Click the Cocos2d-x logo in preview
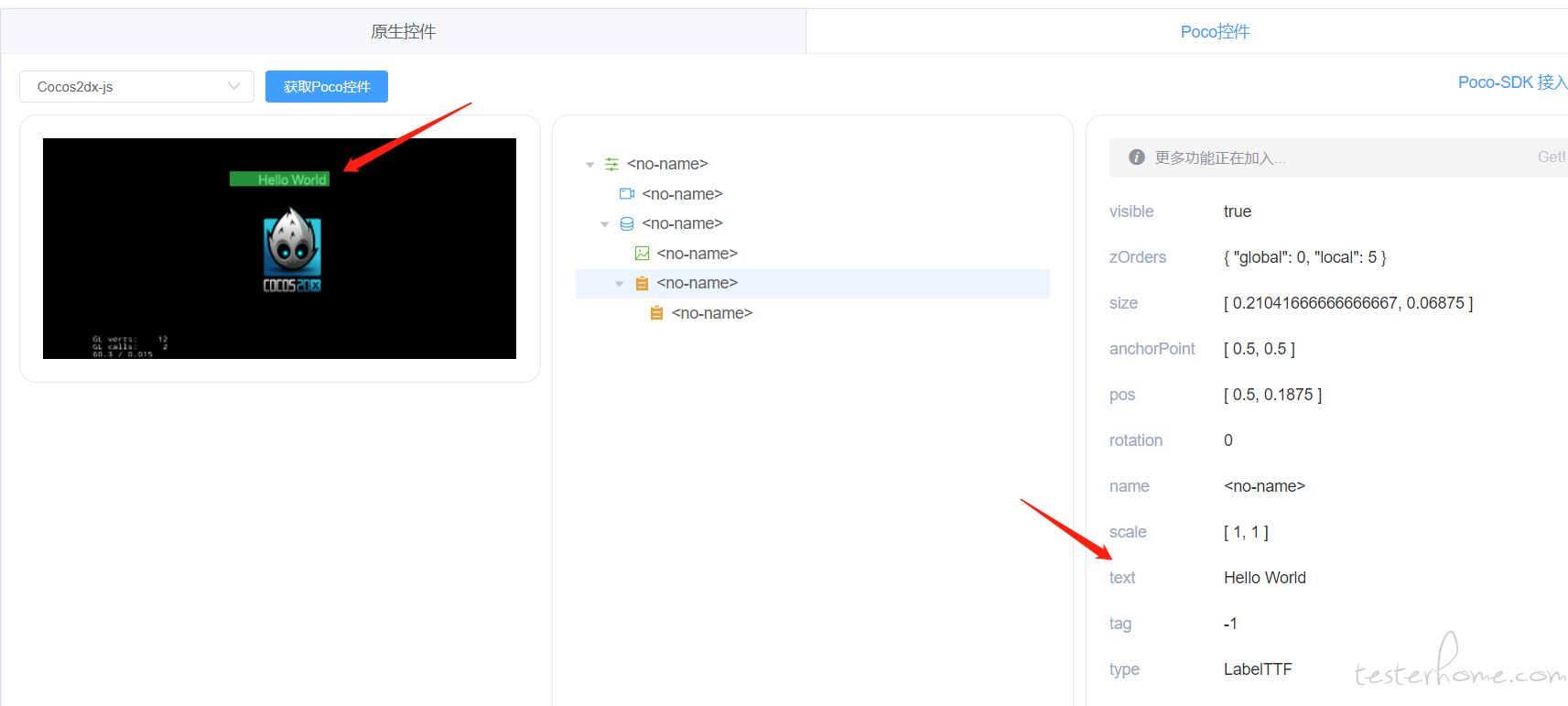The image size is (1568, 706). tap(292, 250)
